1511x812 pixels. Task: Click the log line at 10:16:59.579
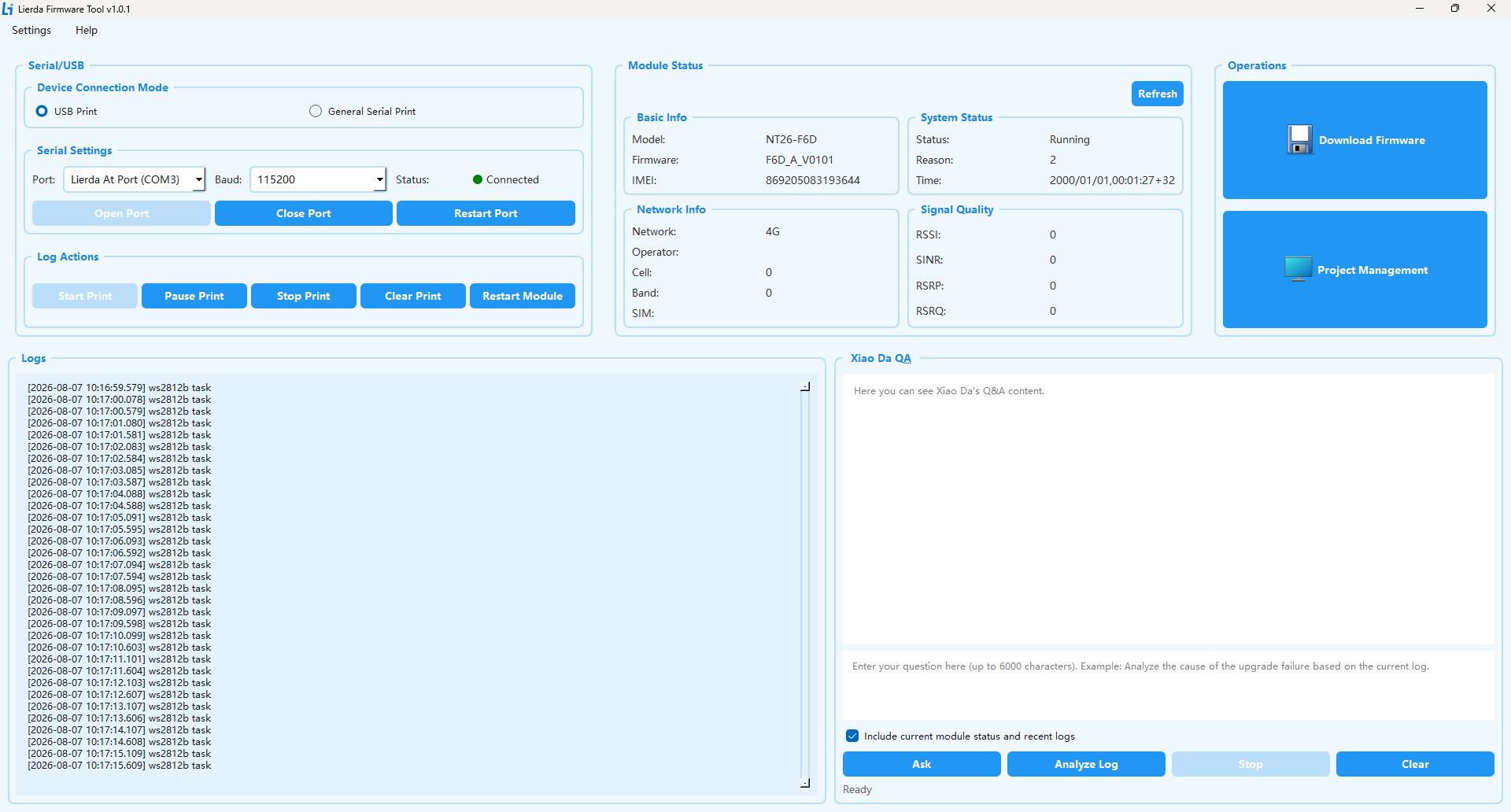tap(120, 388)
